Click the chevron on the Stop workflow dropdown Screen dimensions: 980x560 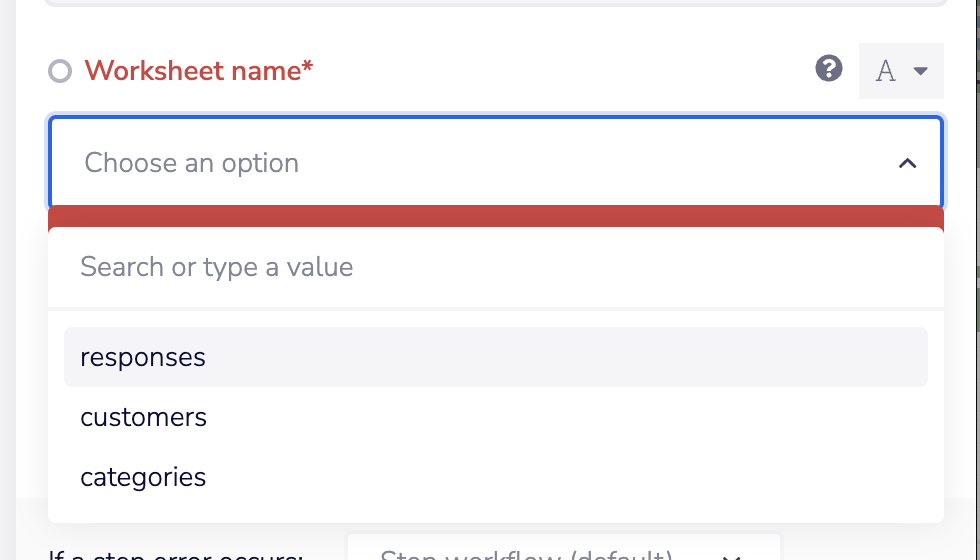click(x=731, y=555)
